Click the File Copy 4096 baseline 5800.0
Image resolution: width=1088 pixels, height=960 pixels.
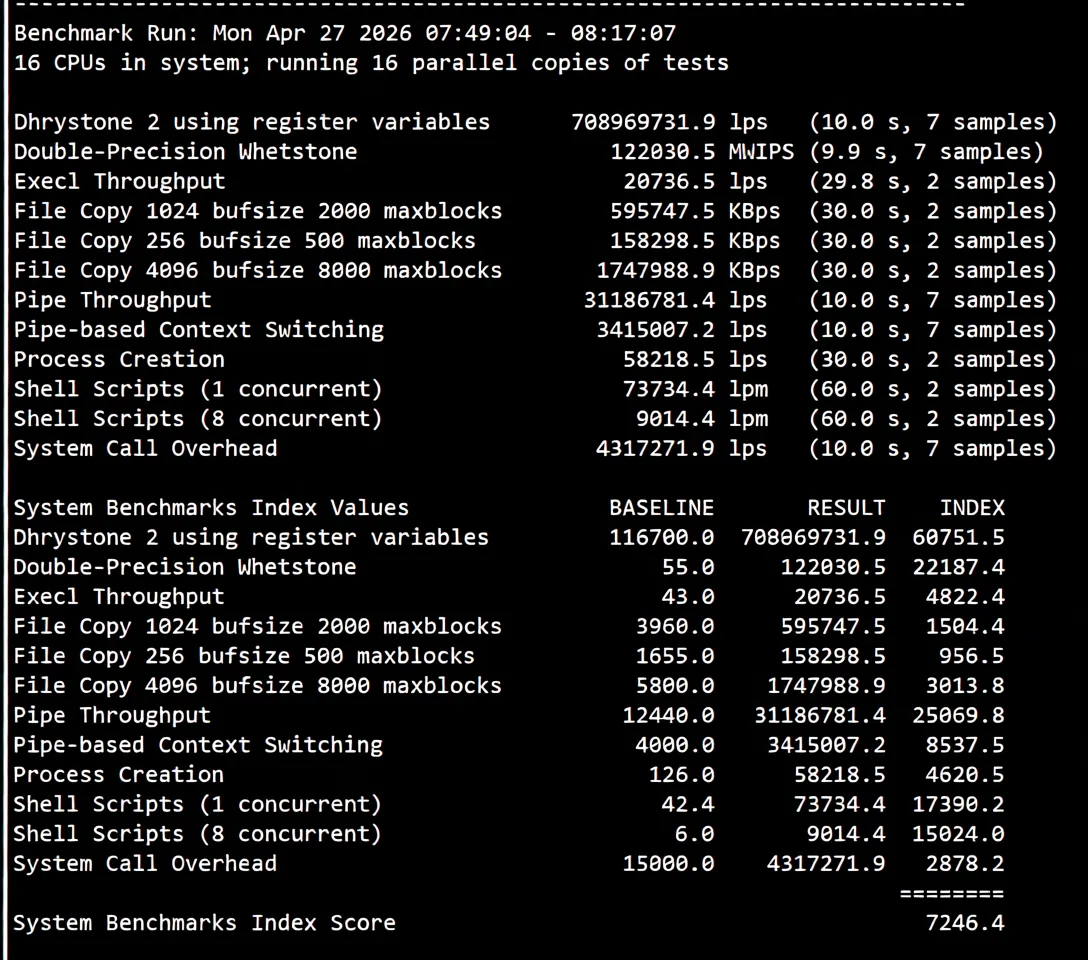click(x=675, y=686)
